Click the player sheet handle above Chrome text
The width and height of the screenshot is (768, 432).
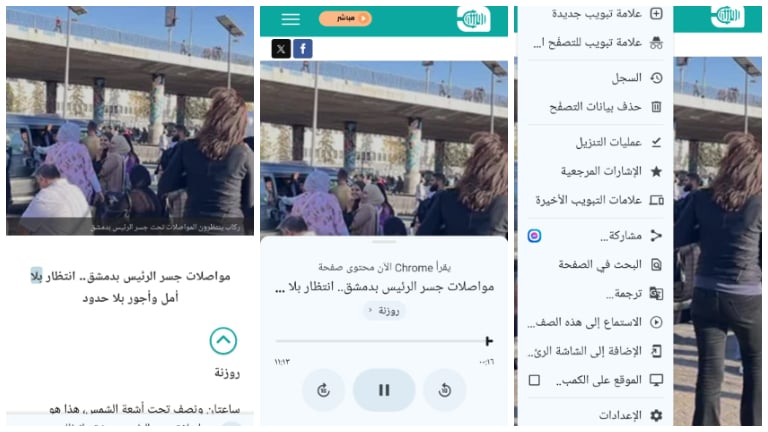384,241
